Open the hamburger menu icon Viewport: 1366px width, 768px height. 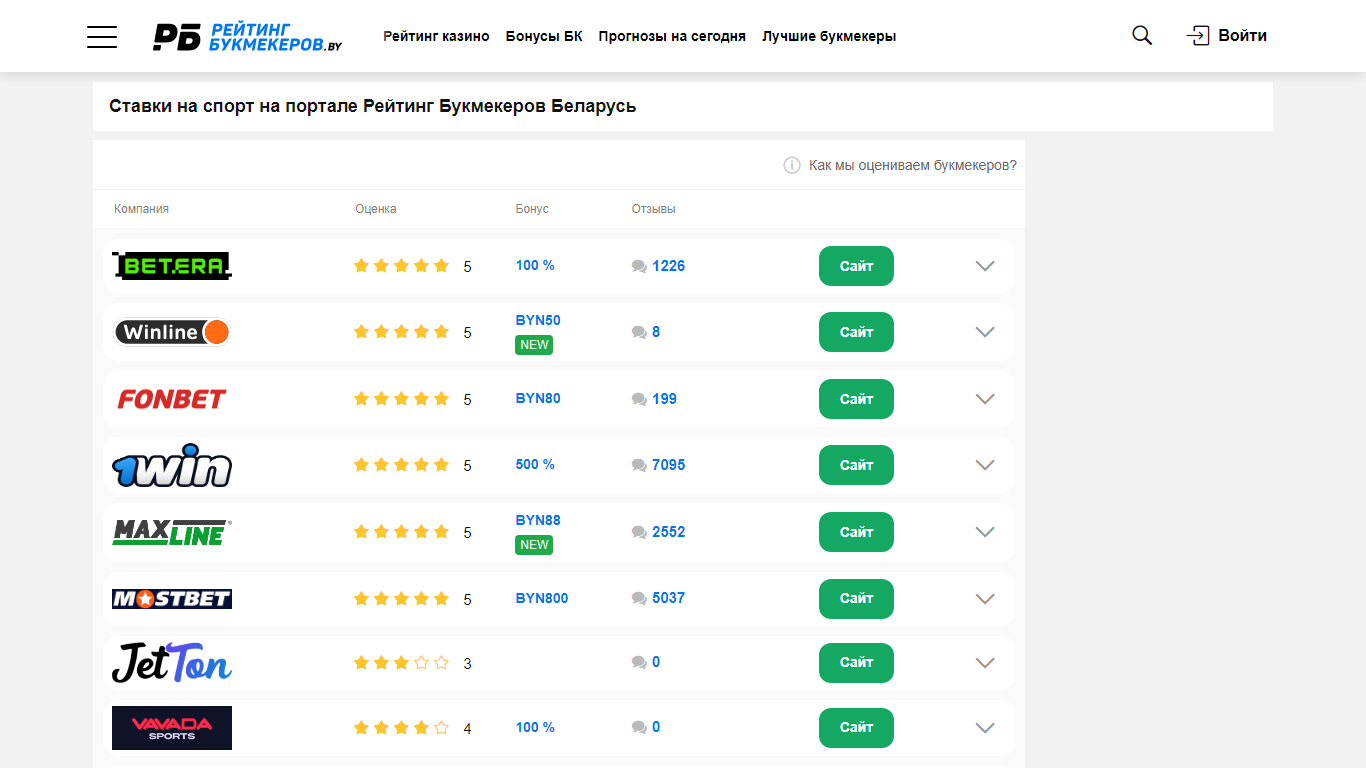click(x=102, y=37)
